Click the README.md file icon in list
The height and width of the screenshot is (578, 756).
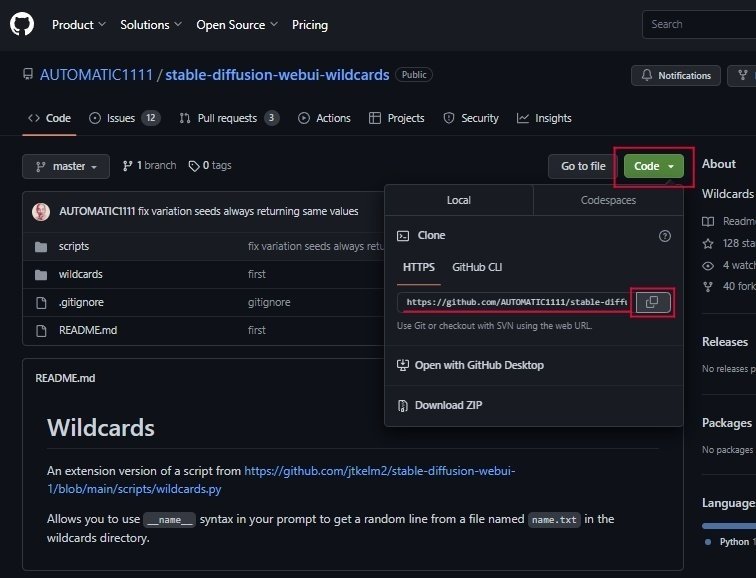tap(41, 331)
